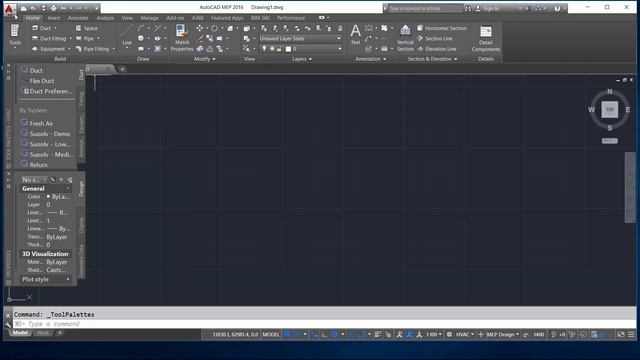Click the Help question mark icon
This screenshot has height=360, width=640.
pyautogui.click(x=557, y=8)
